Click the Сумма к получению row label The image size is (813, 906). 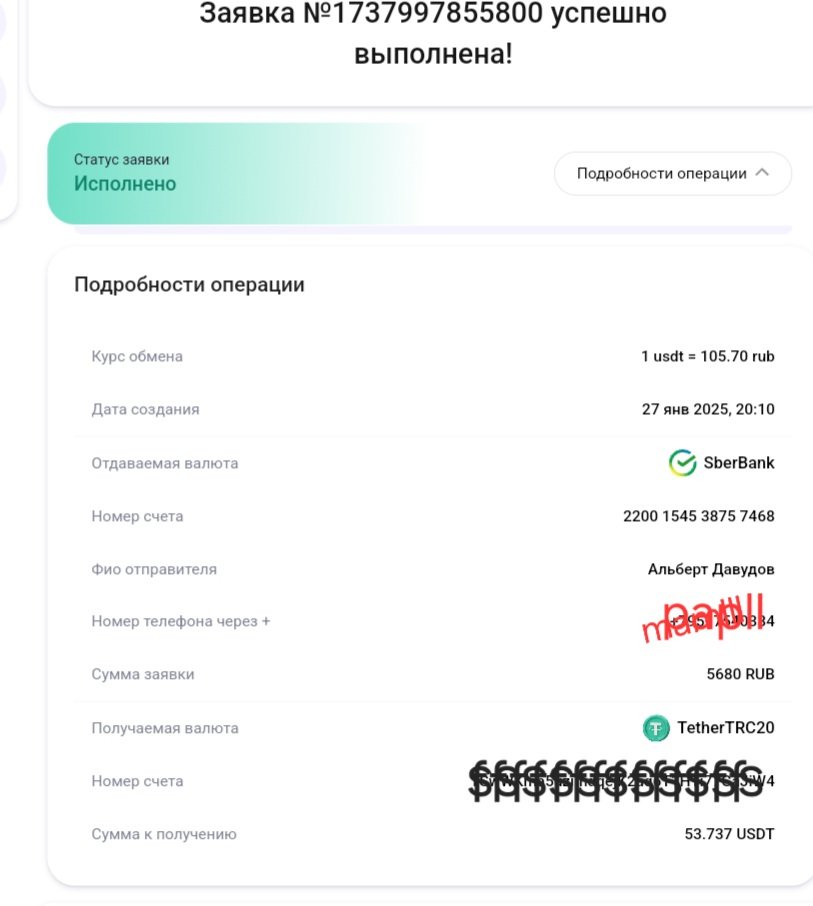pos(164,834)
